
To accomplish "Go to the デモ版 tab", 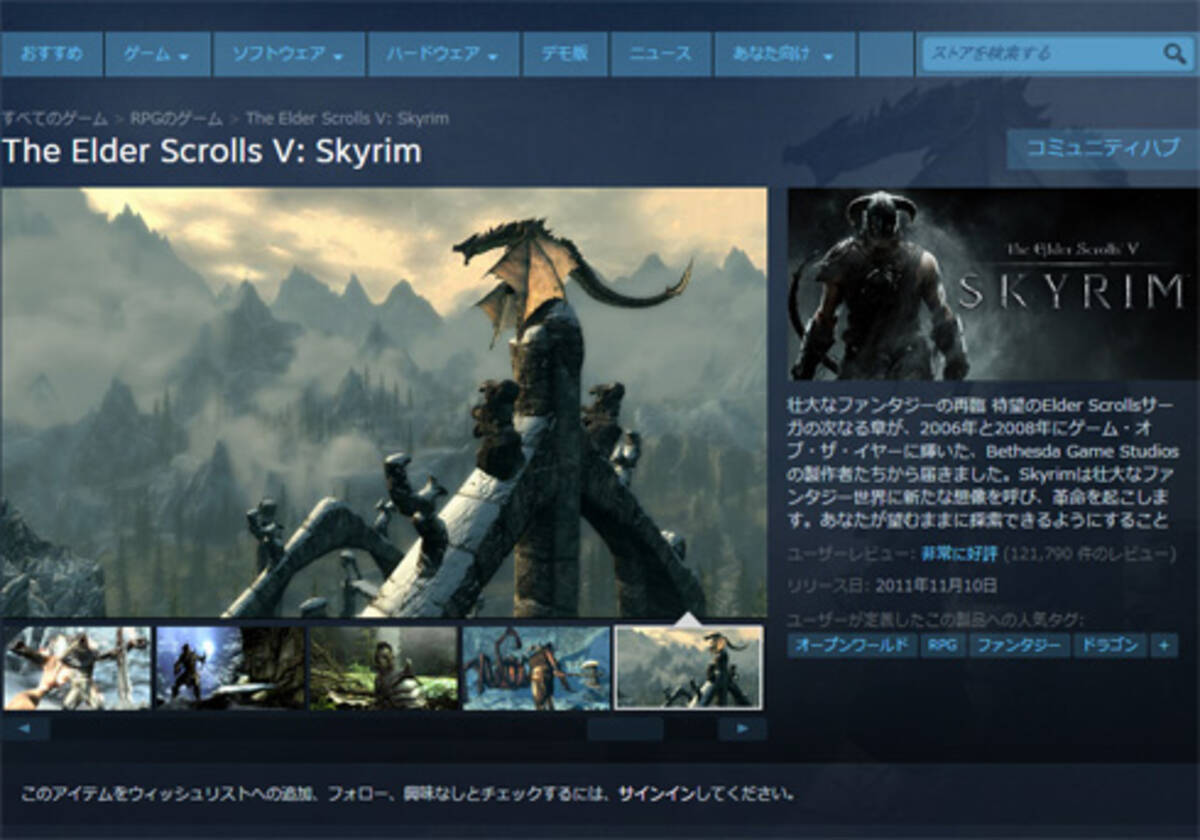I will click(564, 54).
